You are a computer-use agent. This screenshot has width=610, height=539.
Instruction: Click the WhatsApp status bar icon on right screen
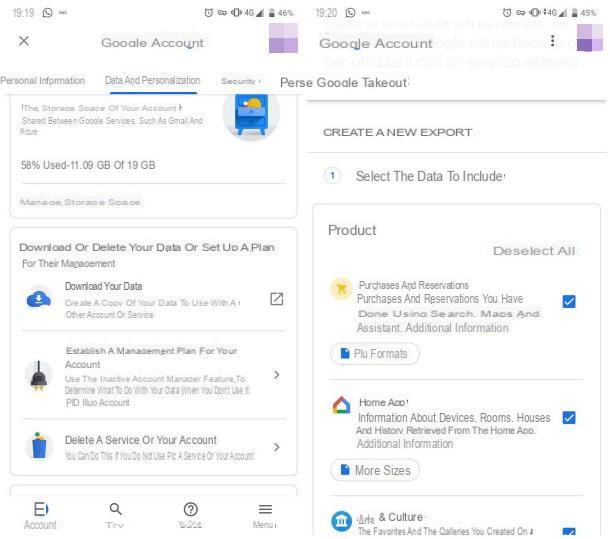[x=351, y=13]
